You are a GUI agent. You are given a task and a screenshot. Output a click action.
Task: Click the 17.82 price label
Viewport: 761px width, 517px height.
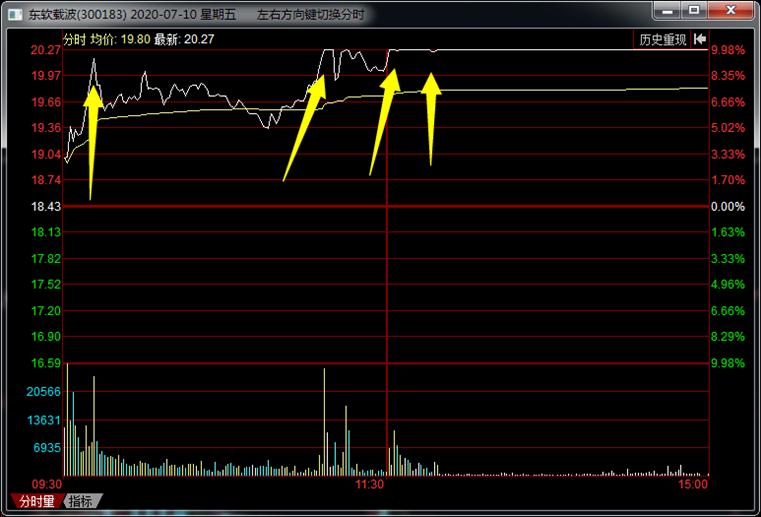pyautogui.click(x=46, y=259)
